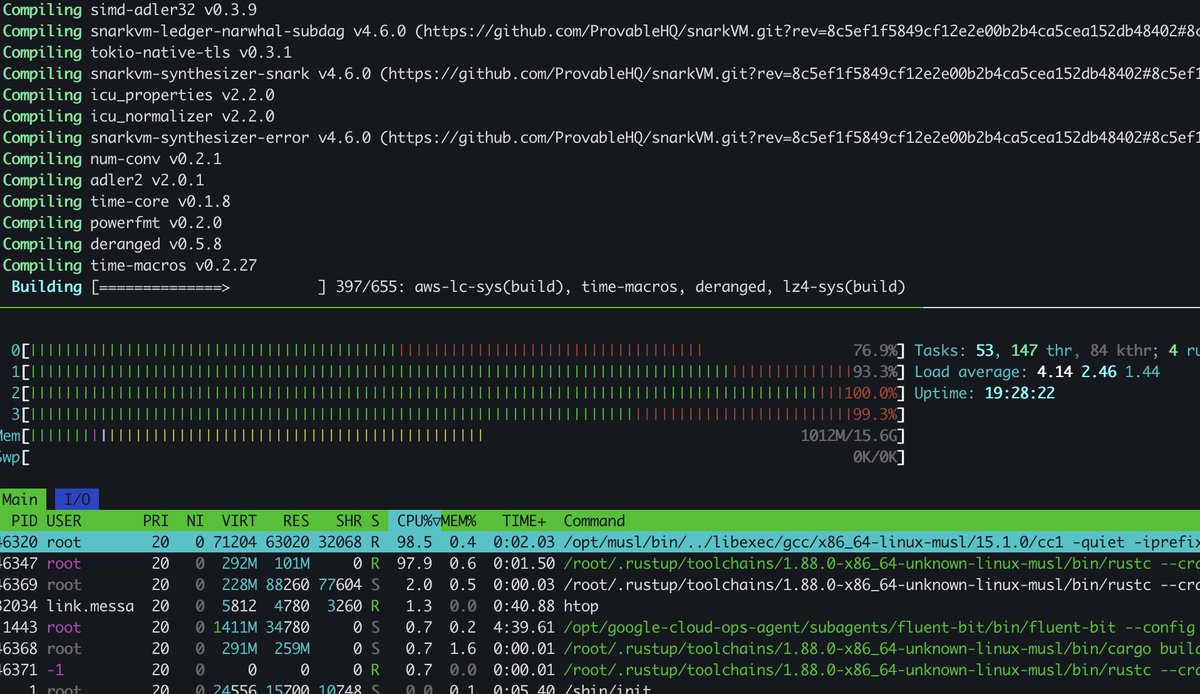1200x694 pixels.
Task: Sort by RES column header
Action: [296, 520]
